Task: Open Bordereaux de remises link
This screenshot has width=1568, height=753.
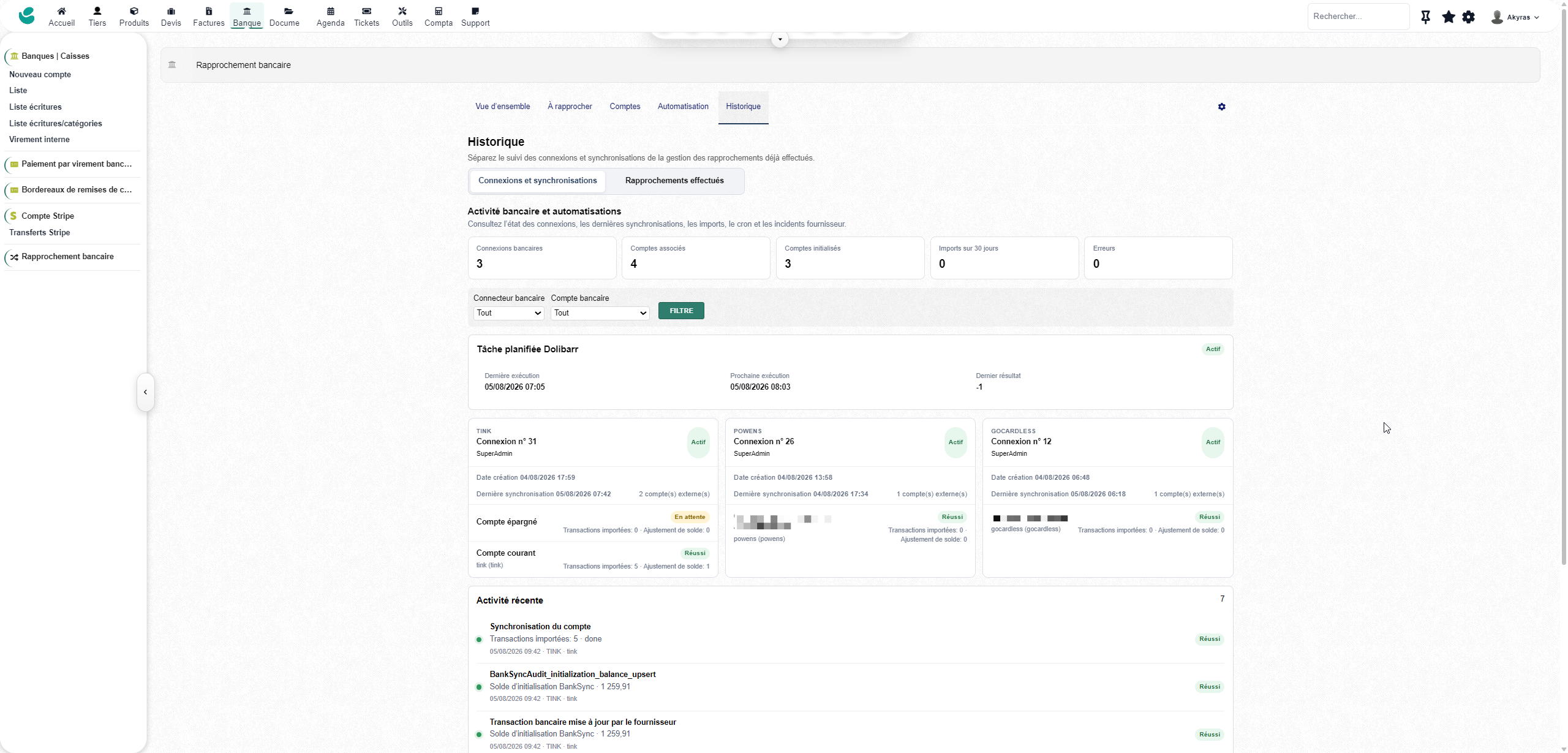Action: (x=77, y=189)
